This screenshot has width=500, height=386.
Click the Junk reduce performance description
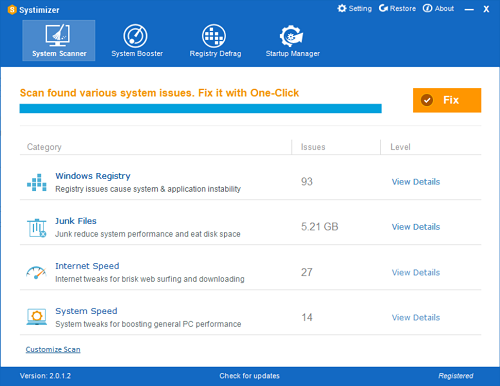[148, 234]
